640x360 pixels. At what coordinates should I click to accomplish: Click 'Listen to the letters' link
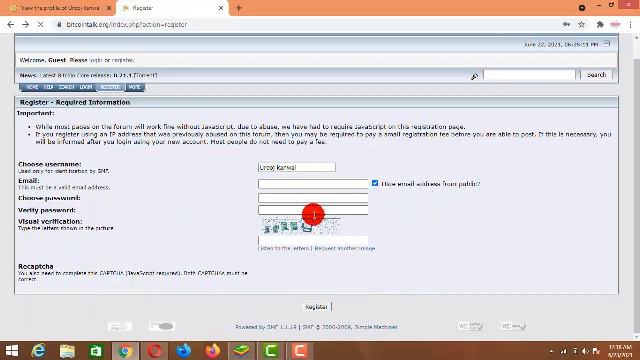coord(284,248)
